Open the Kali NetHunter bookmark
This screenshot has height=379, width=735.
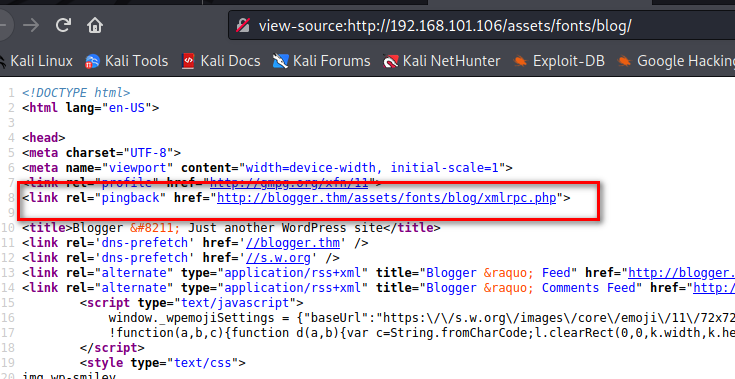tap(442, 61)
